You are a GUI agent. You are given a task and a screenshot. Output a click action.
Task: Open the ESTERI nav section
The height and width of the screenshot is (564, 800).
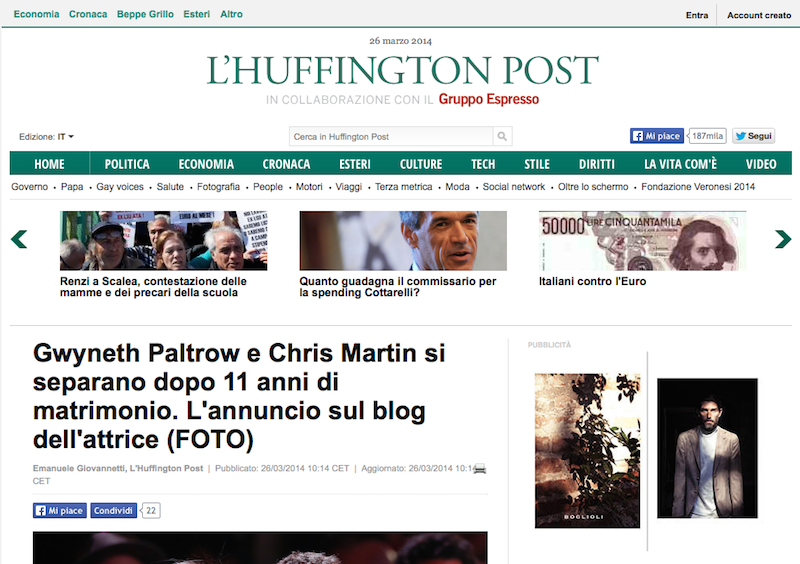pyautogui.click(x=355, y=164)
